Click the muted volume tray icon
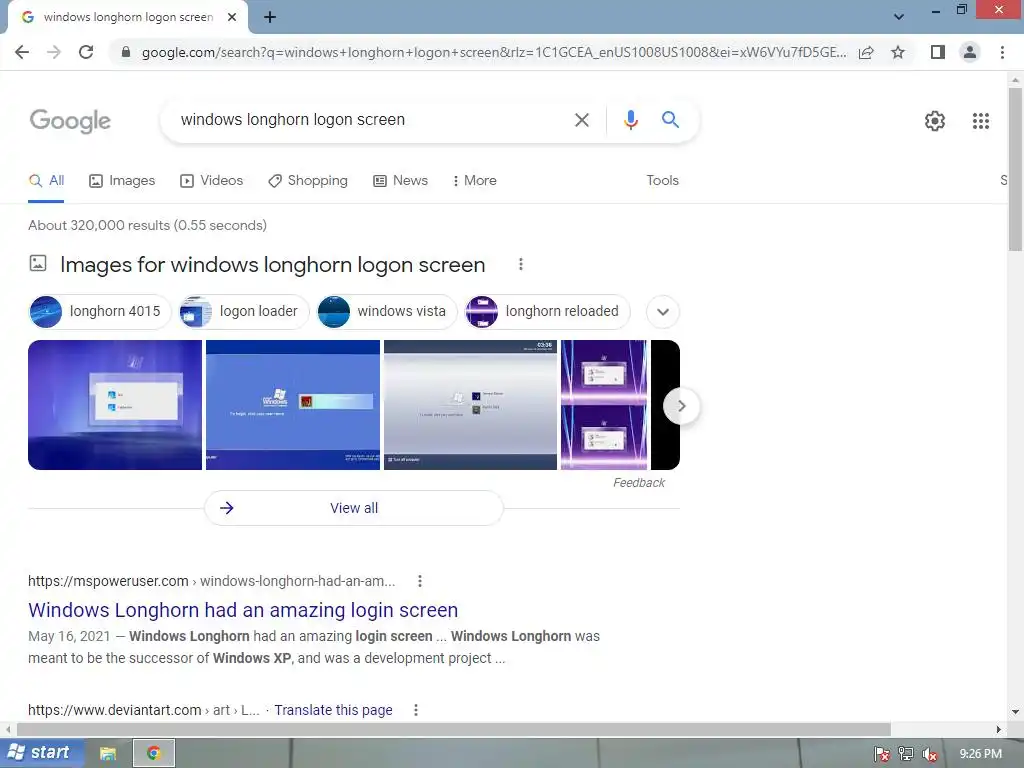The height and width of the screenshot is (768, 1024). 929,754
